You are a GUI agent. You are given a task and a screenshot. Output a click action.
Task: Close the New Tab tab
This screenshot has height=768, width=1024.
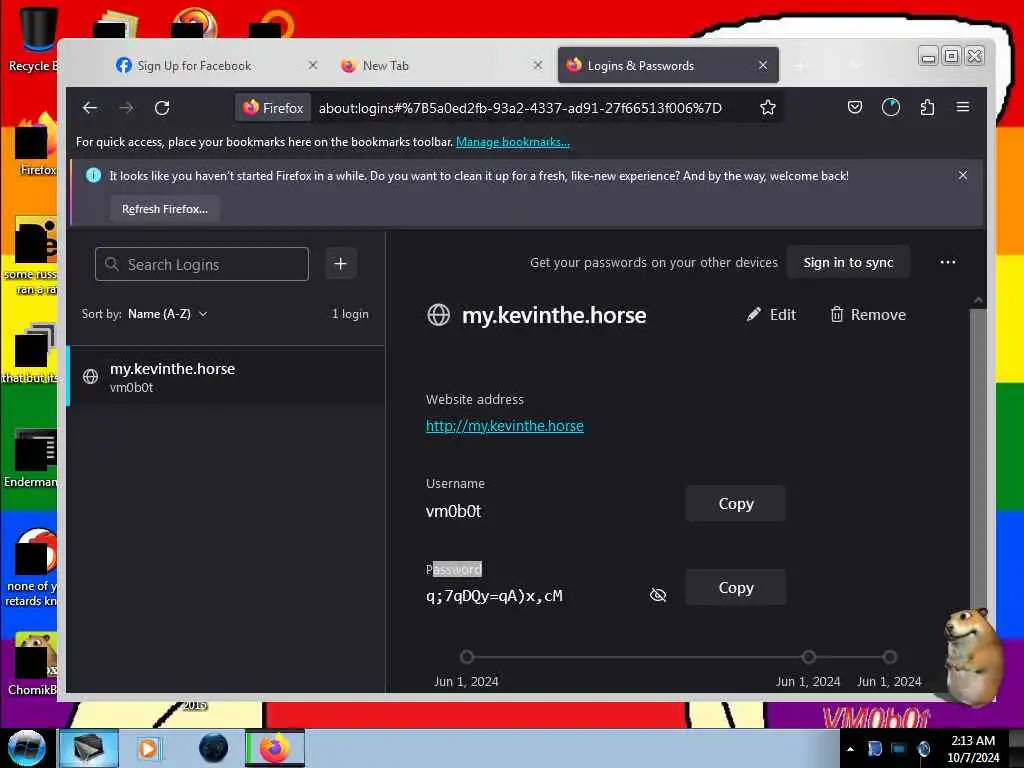tap(537, 65)
